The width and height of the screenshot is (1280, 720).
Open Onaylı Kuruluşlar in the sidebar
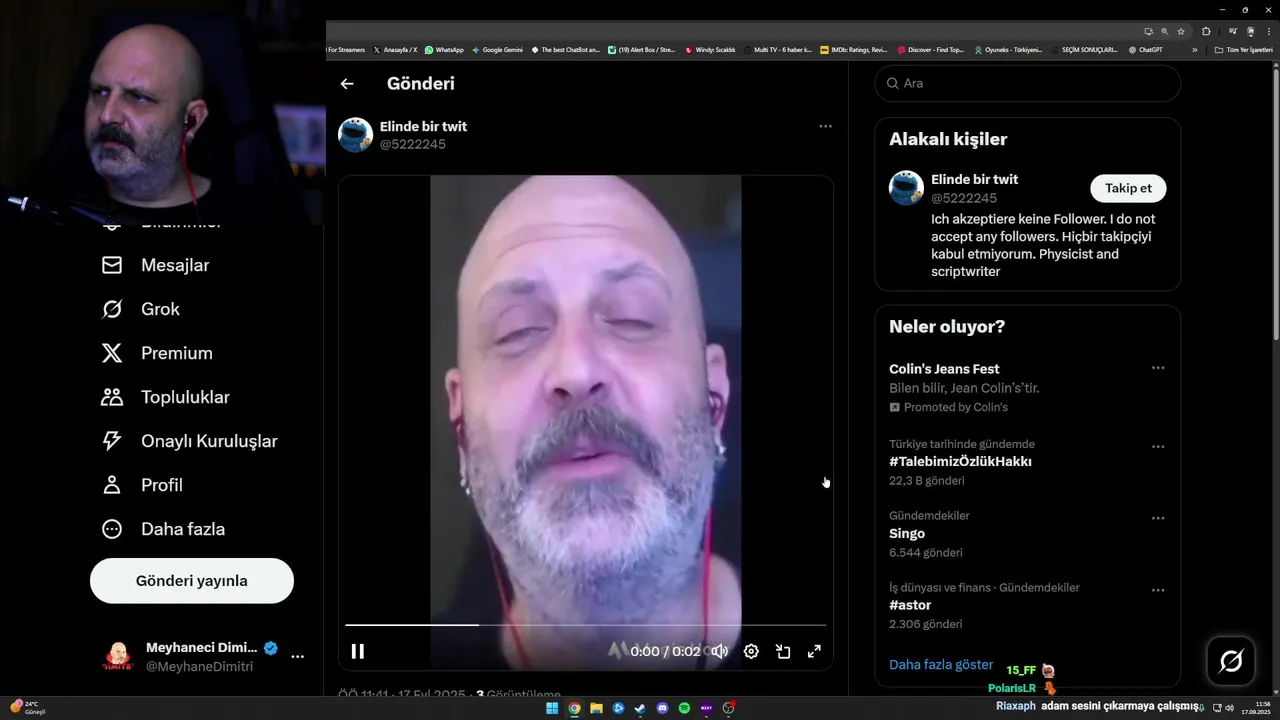point(190,441)
